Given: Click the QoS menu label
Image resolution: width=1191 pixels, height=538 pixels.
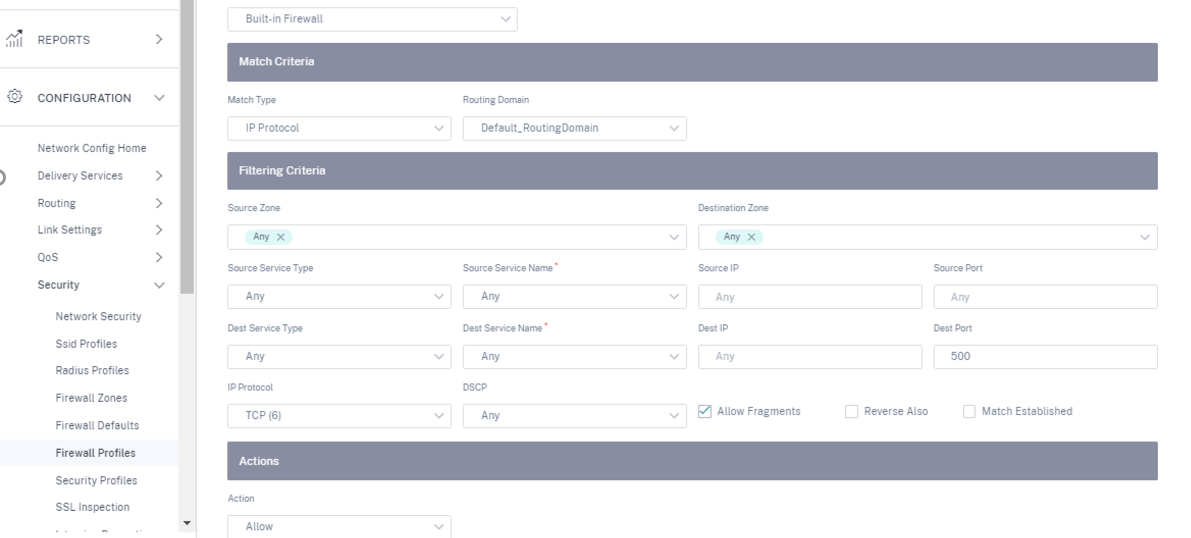Looking at the screenshot, I should point(48,258).
